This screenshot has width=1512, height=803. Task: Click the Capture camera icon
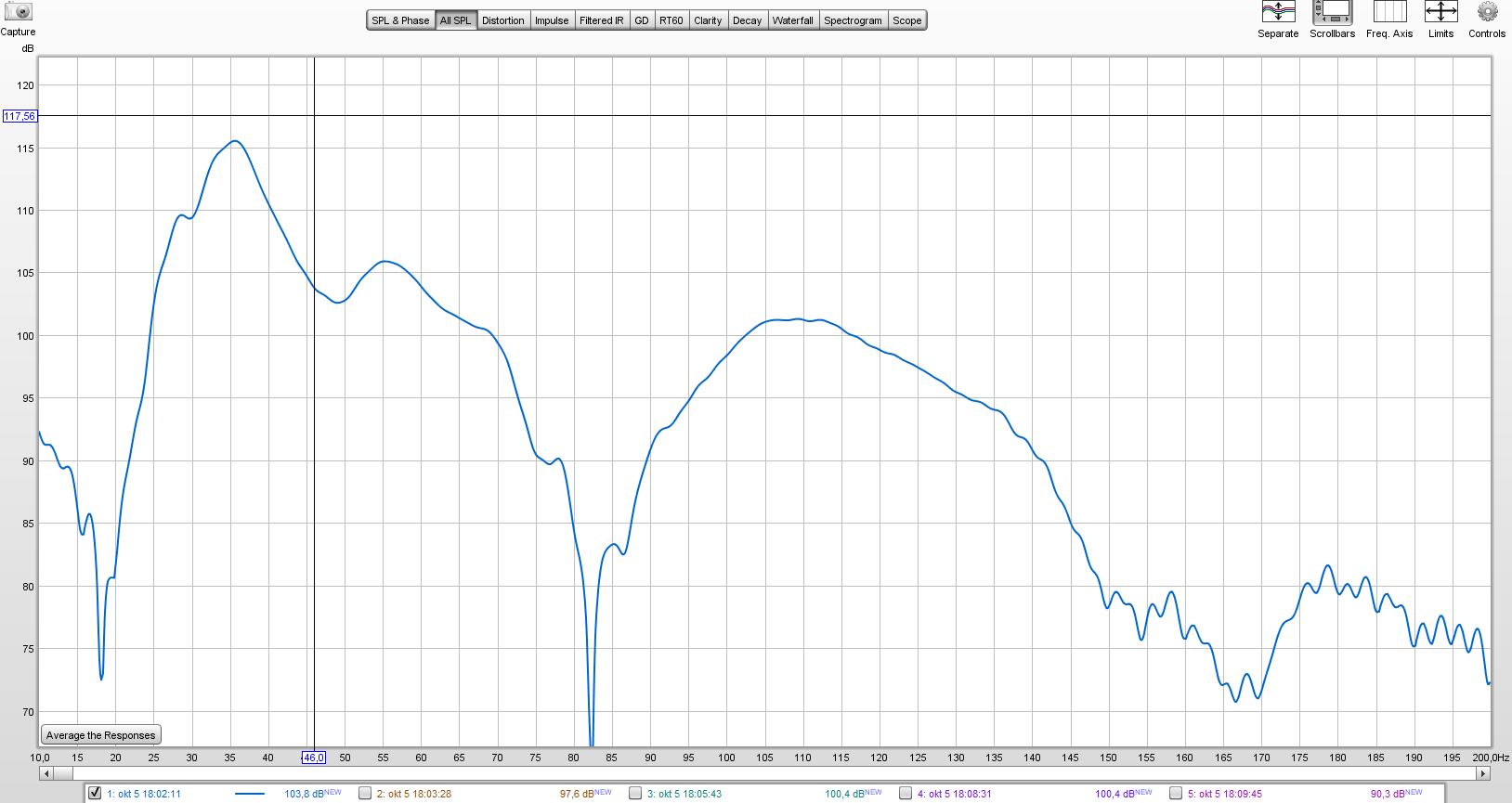(19, 12)
